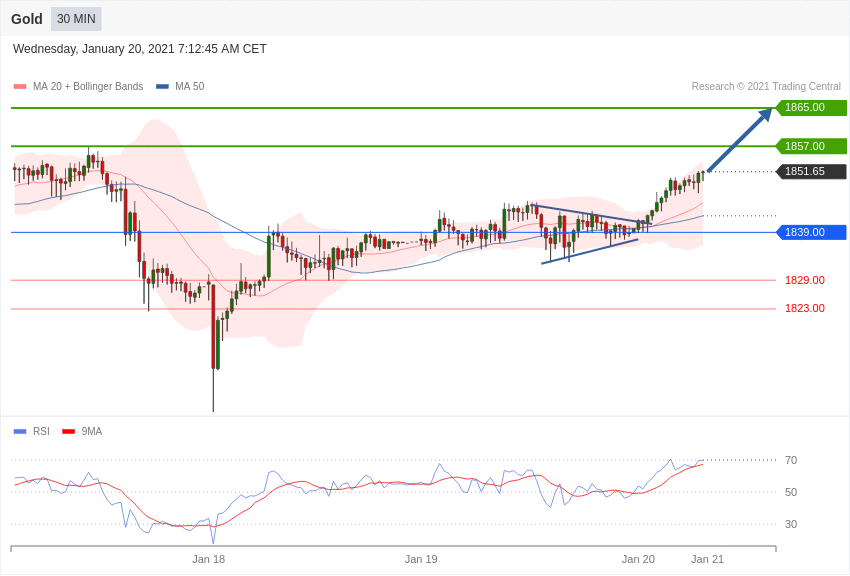Toggle the MA 50 legend item

(x=180, y=86)
